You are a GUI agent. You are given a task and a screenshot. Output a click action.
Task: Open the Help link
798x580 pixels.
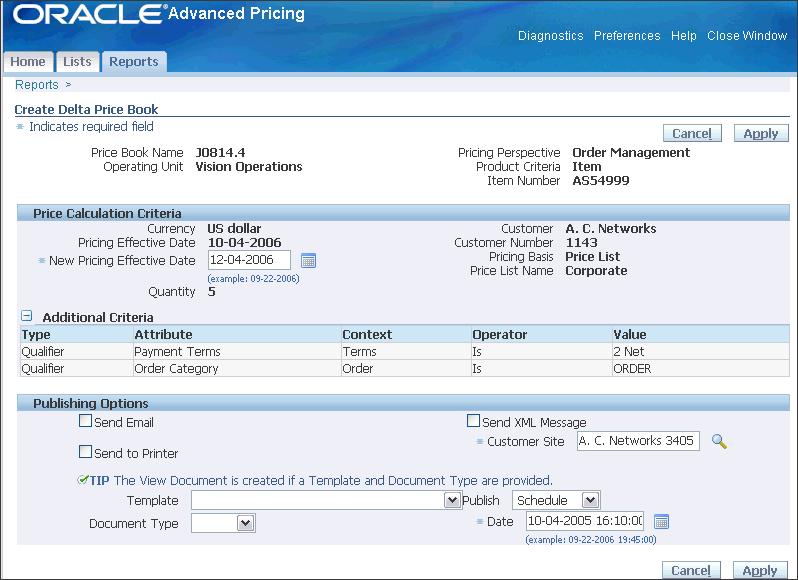pos(683,36)
